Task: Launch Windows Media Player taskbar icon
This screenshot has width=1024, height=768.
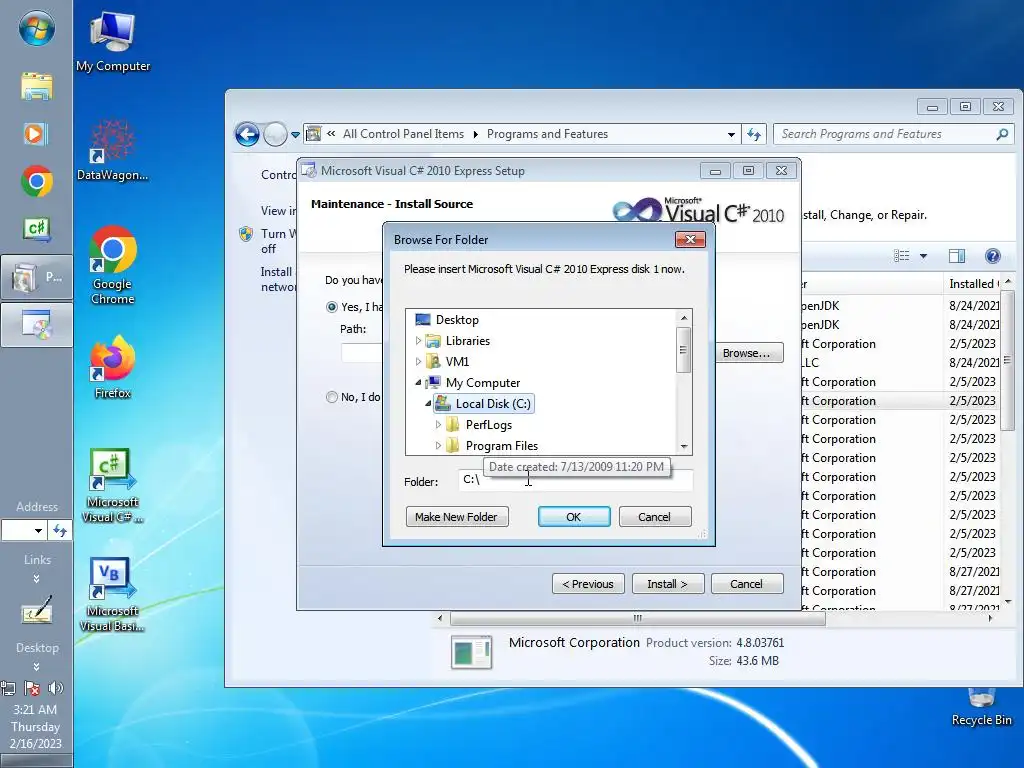Action: [x=35, y=134]
